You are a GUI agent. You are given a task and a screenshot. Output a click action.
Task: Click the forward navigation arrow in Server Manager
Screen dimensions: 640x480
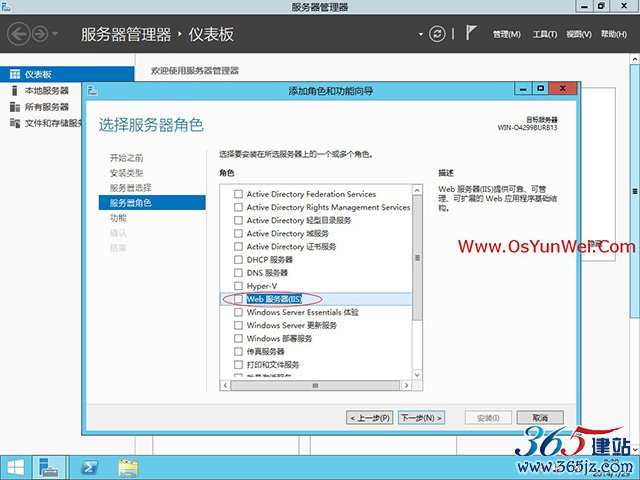[40, 34]
